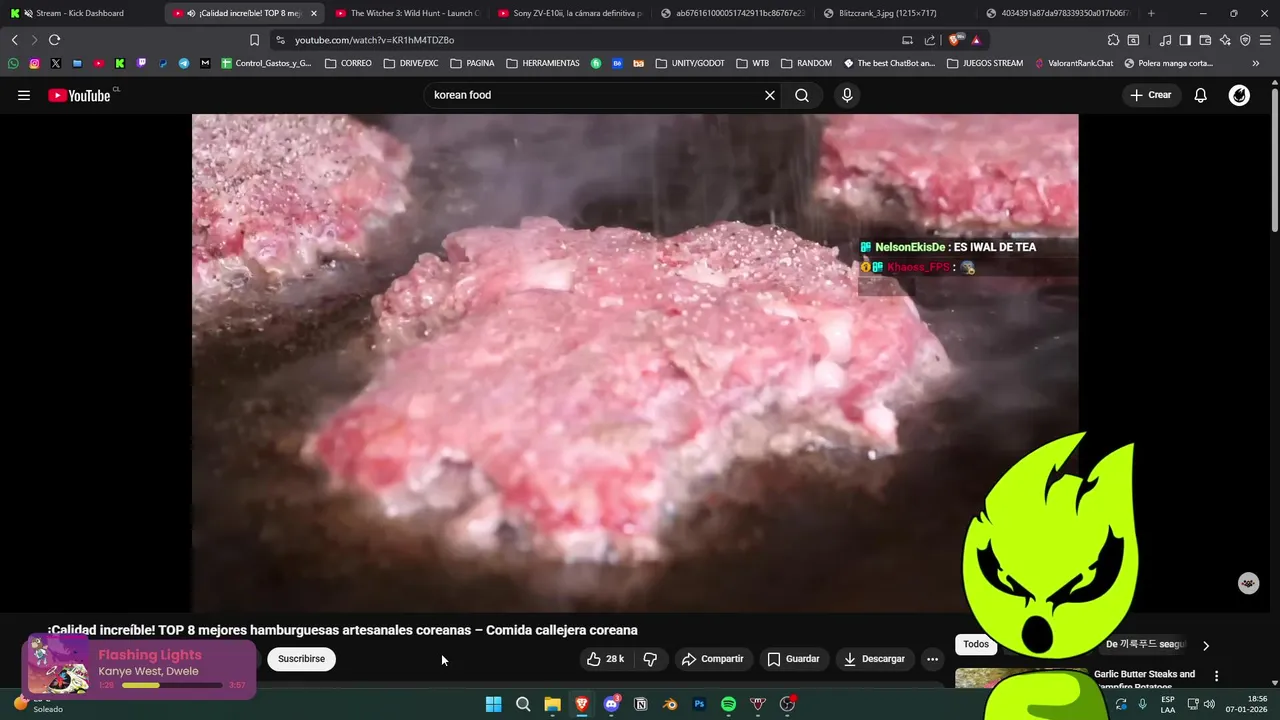
Task: Open the WhatsApp bookmark icon
Action: coord(13,63)
